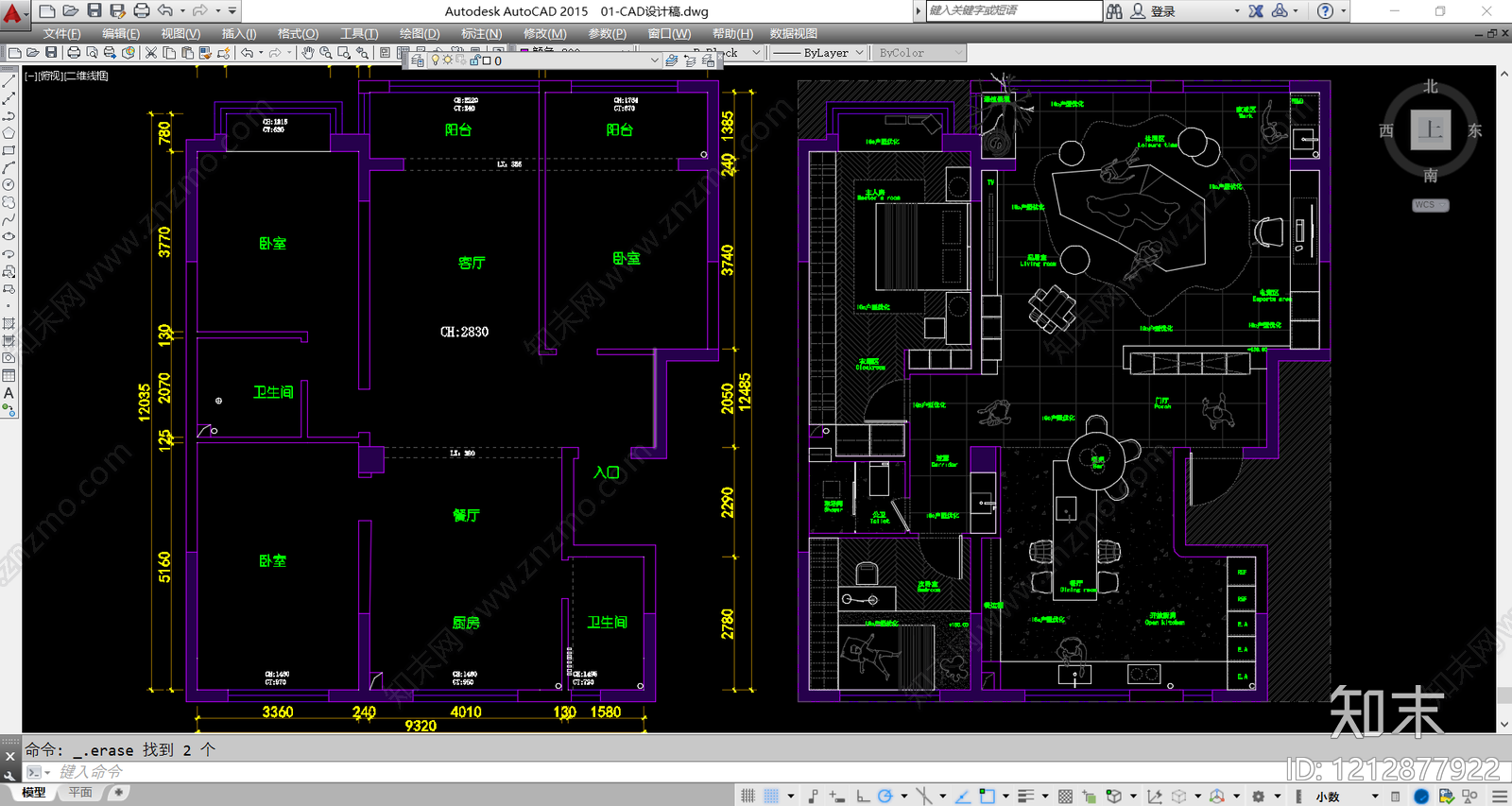Click the [-][俯视][二维线框] viewport label

66,76
